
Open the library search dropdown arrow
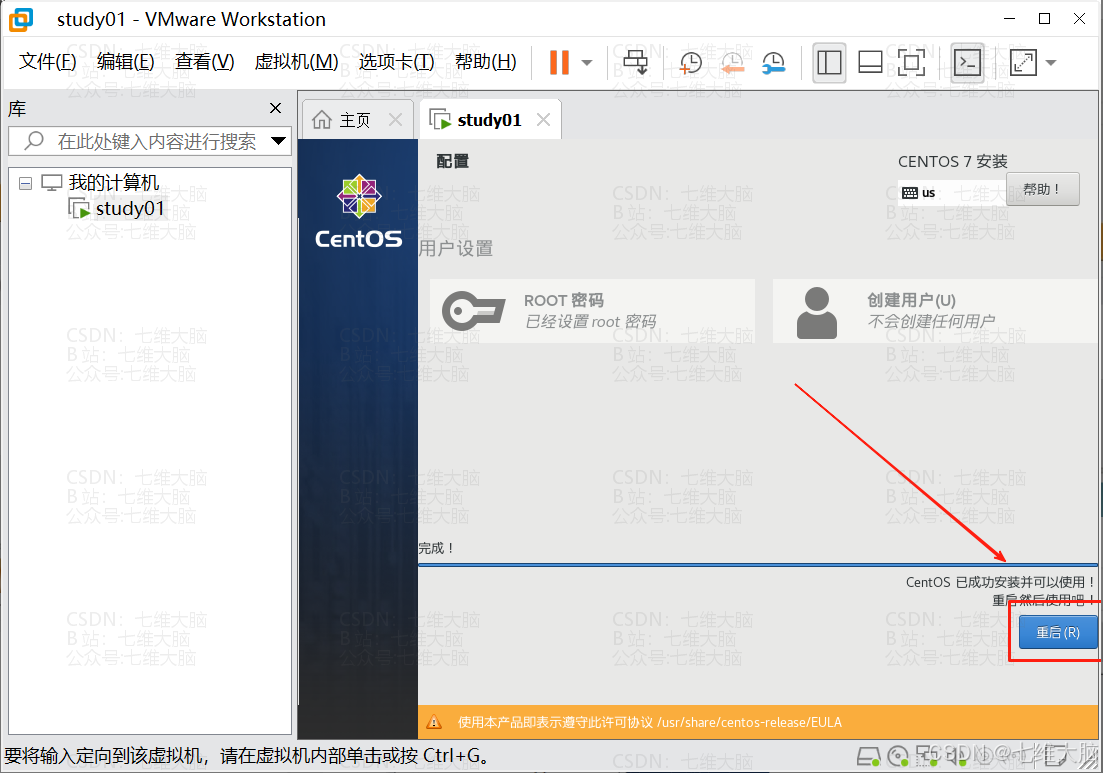279,141
